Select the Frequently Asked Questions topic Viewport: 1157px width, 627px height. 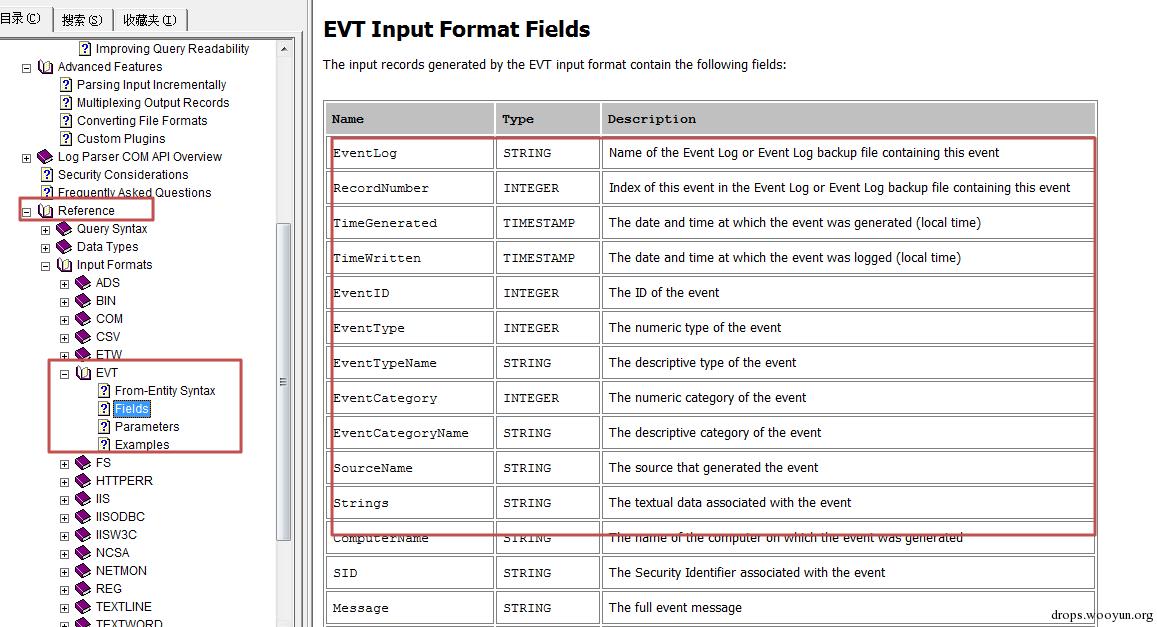tap(134, 193)
